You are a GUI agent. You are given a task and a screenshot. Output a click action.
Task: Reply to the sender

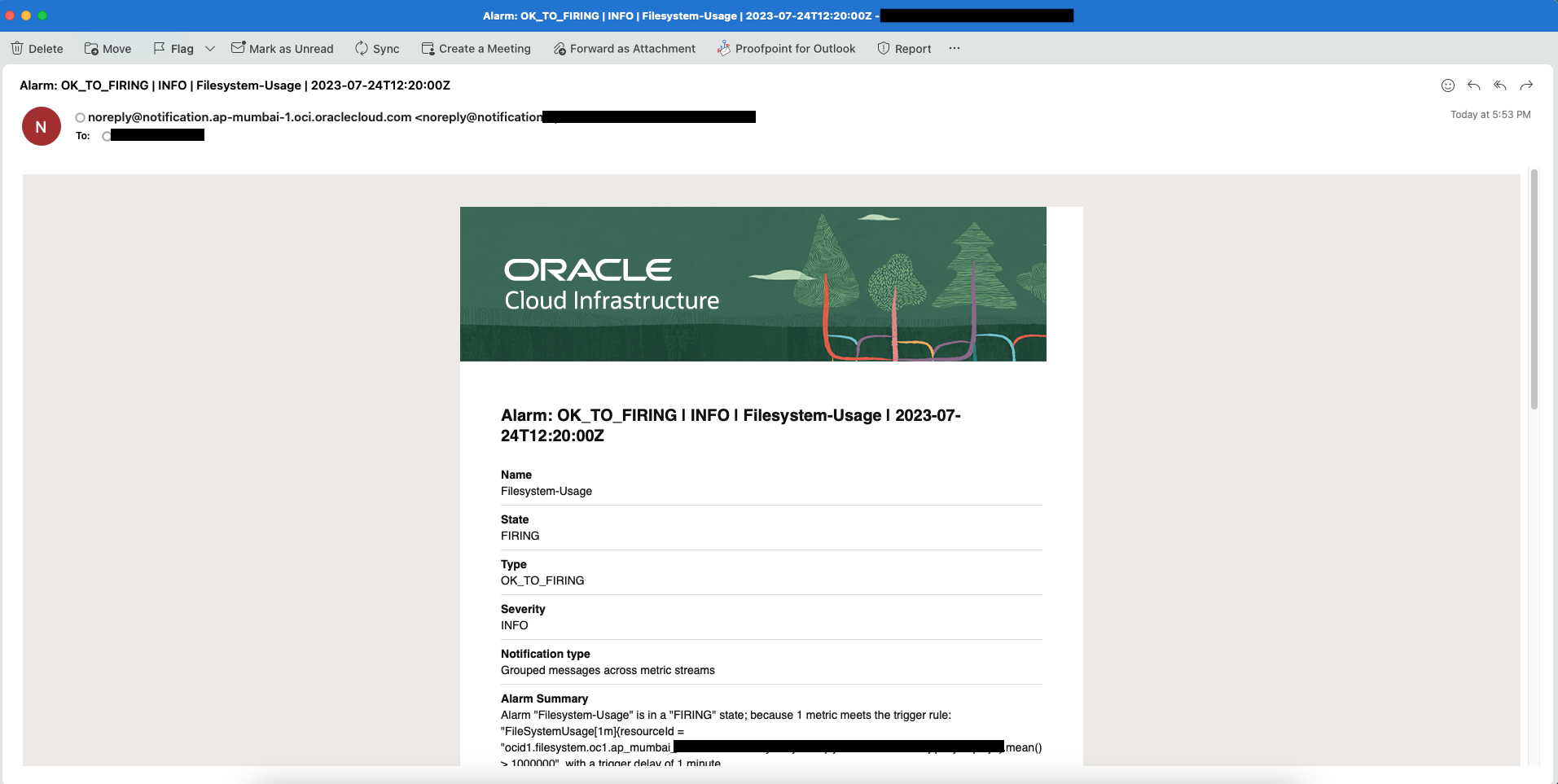pos(1474,85)
